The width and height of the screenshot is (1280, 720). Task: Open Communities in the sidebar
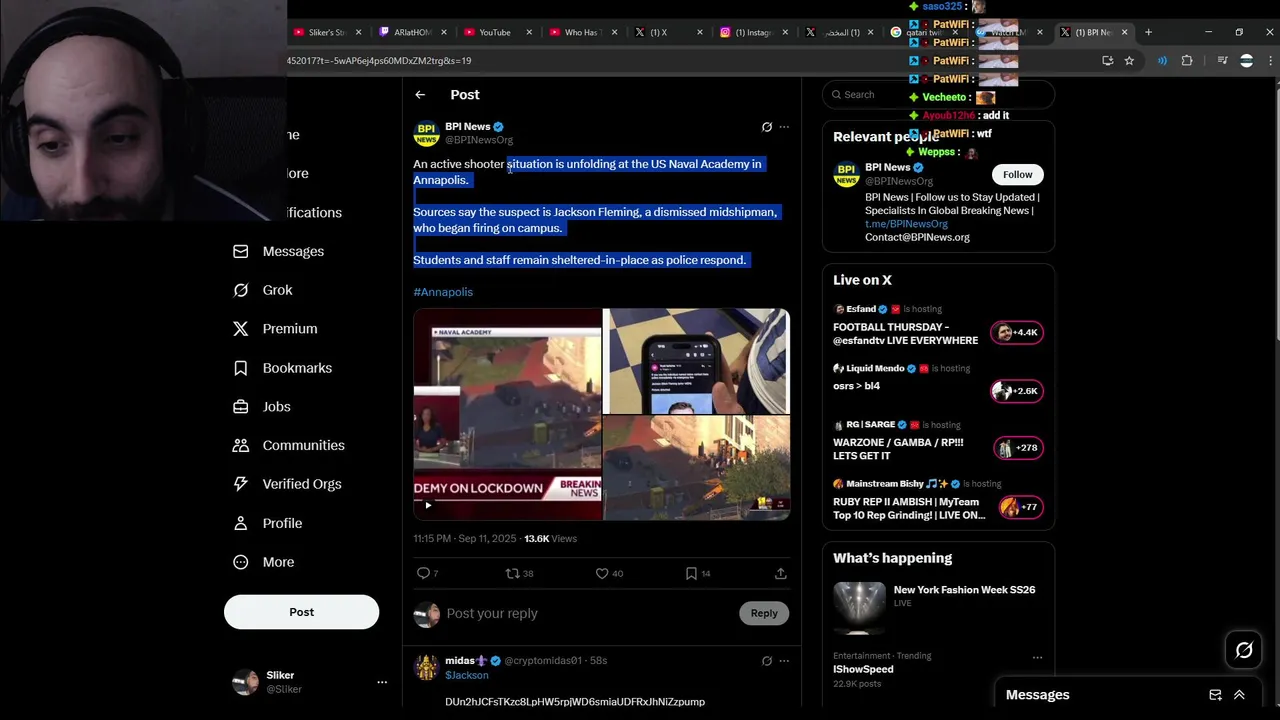(x=303, y=445)
